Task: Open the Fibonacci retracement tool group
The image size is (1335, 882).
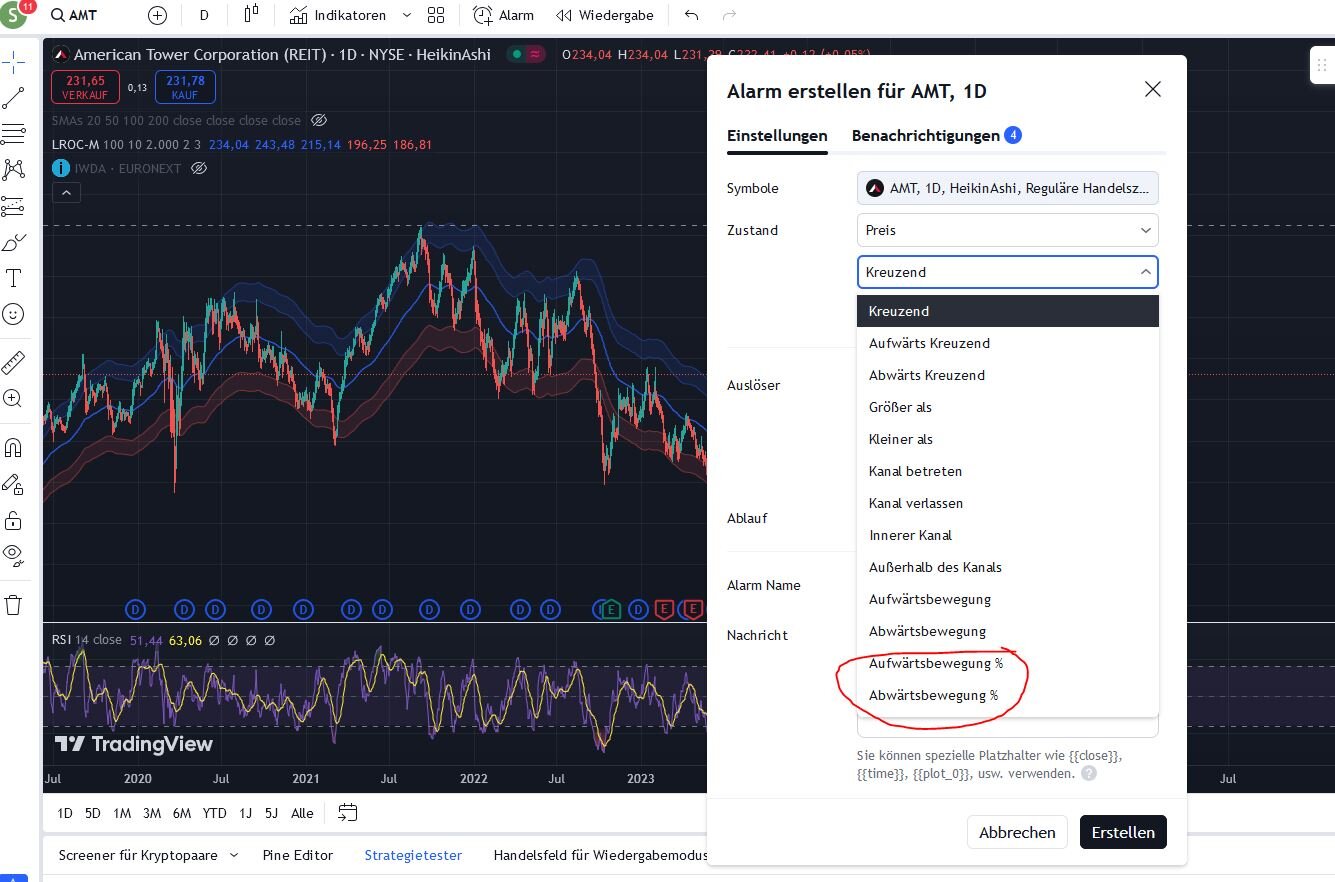Action: 14,133
